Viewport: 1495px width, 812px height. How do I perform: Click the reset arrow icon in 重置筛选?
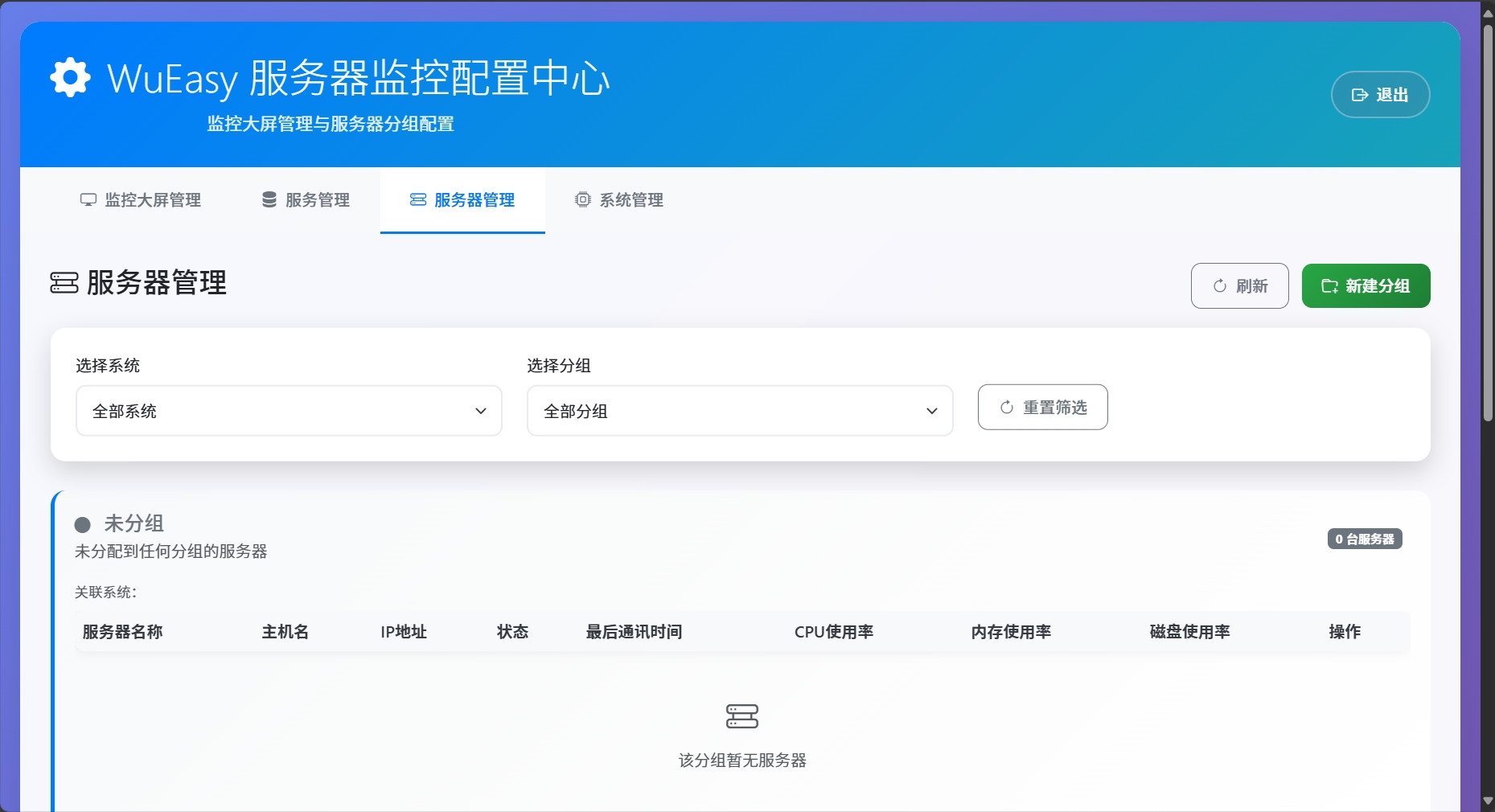pos(1007,408)
